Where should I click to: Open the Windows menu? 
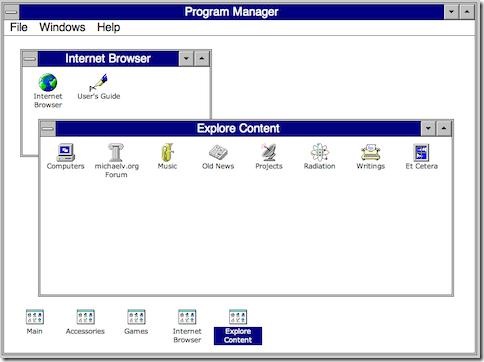[x=62, y=27]
